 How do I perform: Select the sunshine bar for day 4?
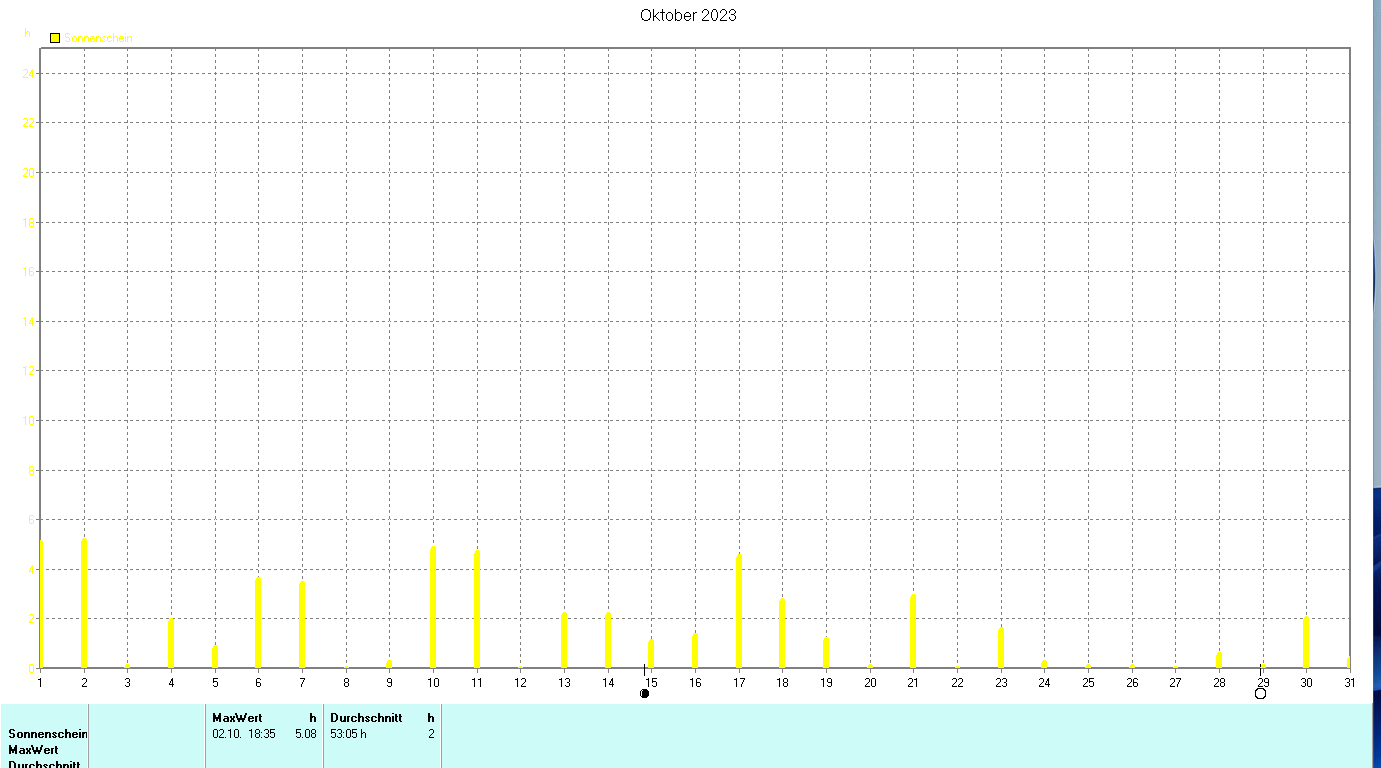(171, 643)
